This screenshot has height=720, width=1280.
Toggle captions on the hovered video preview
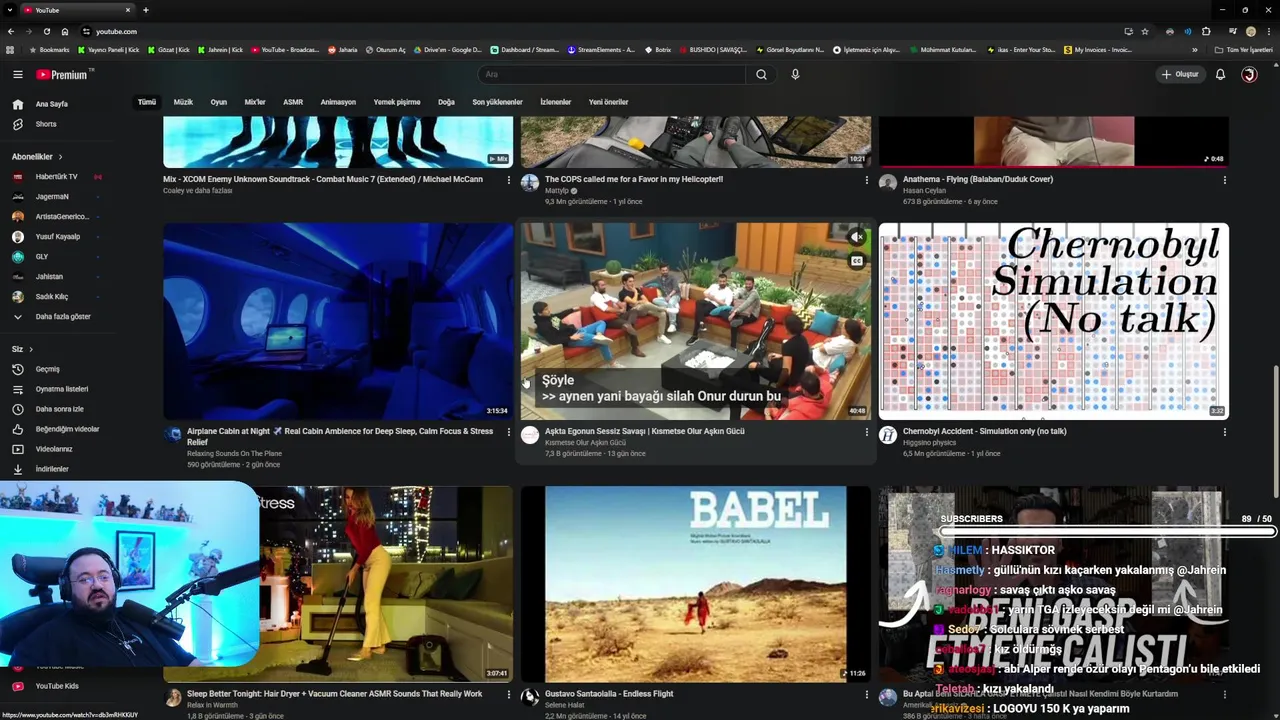point(857,261)
